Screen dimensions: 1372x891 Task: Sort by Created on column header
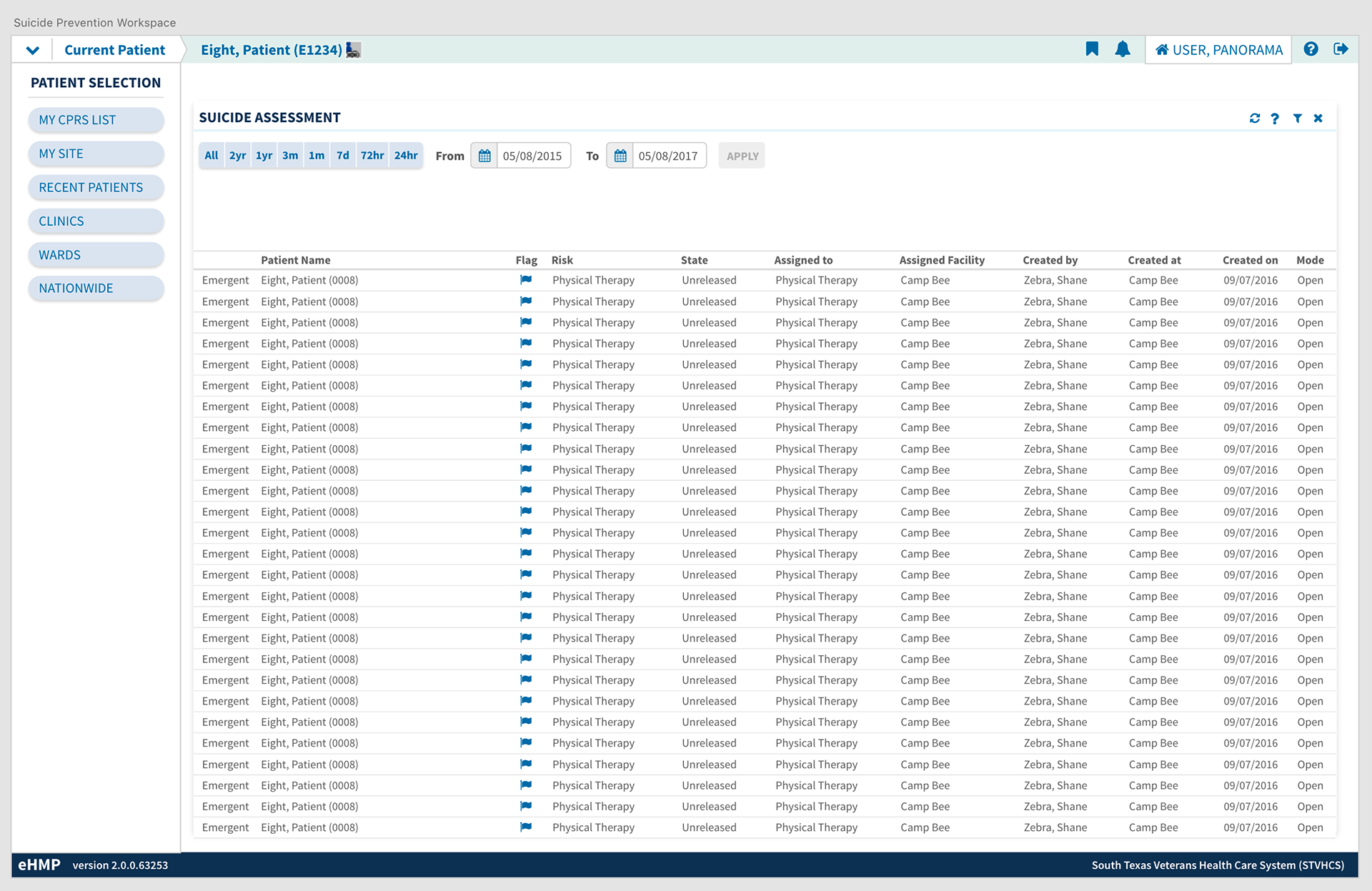click(x=1250, y=260)
